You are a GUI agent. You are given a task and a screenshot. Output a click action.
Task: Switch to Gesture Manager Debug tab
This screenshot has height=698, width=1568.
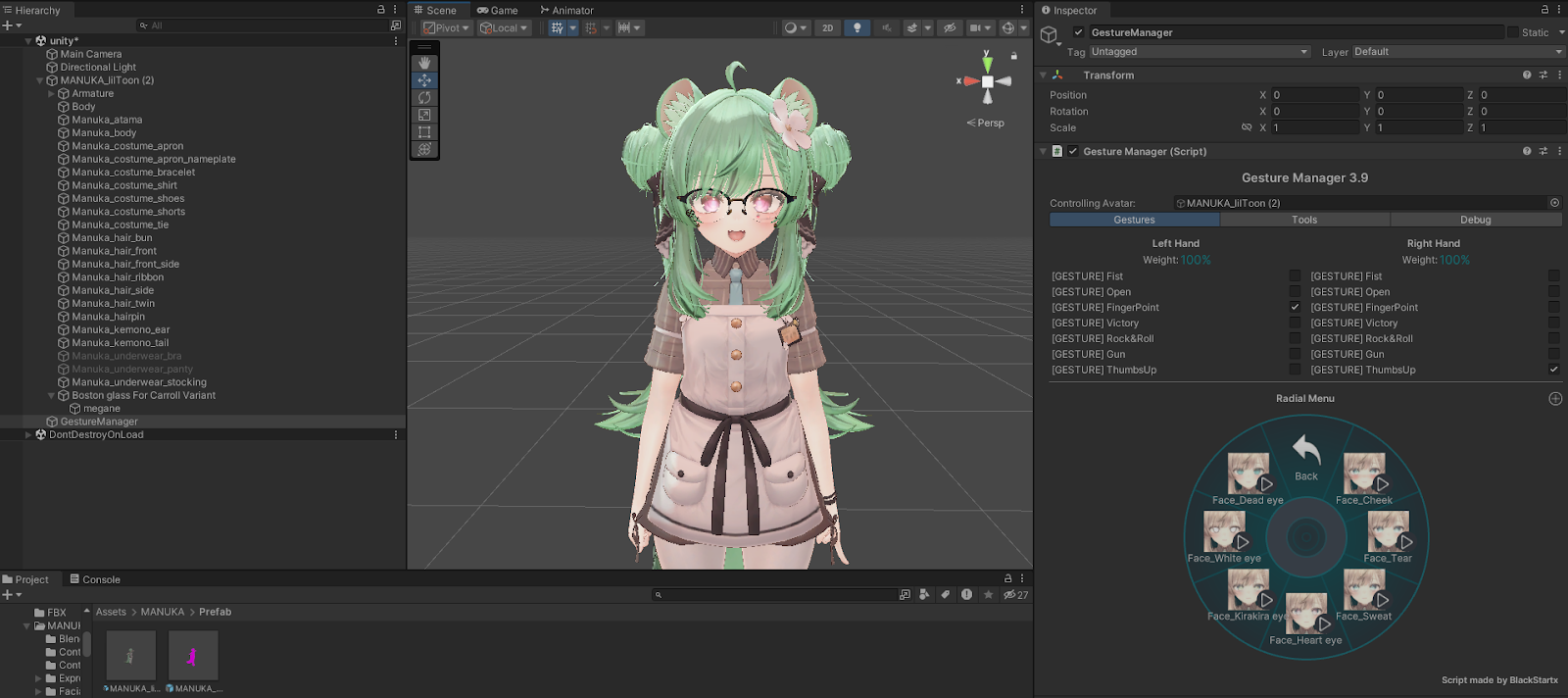tap(1476, 220)
